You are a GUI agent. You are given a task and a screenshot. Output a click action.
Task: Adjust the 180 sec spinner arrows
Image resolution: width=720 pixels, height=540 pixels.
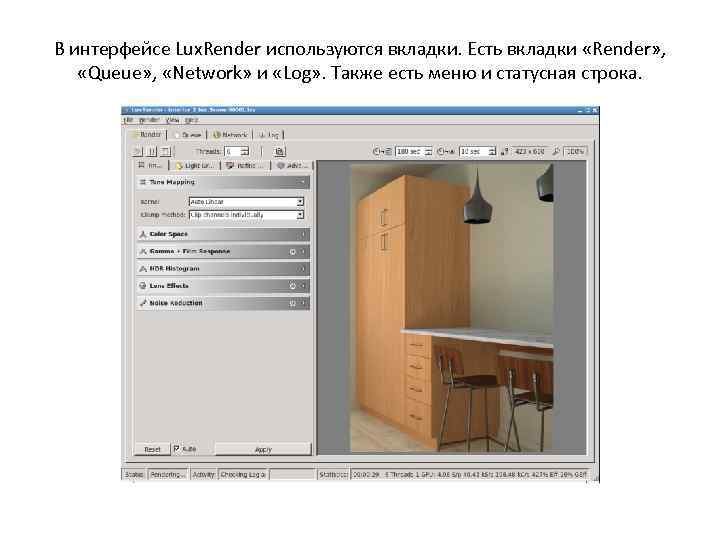tap(428, 151)
